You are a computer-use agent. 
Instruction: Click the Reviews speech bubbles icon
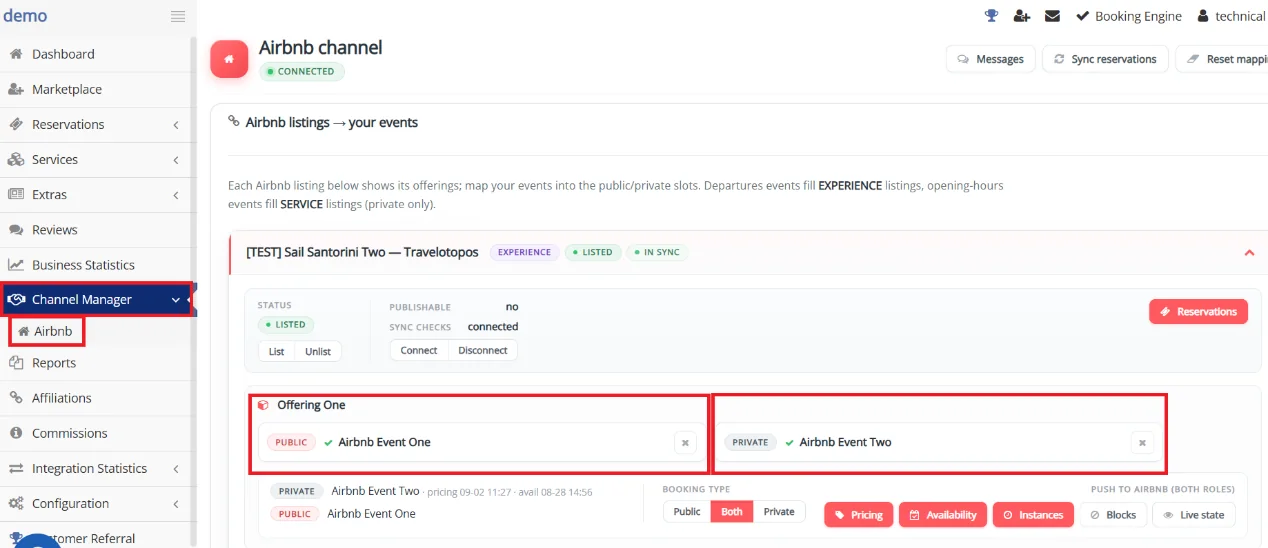tap(16, 229)
